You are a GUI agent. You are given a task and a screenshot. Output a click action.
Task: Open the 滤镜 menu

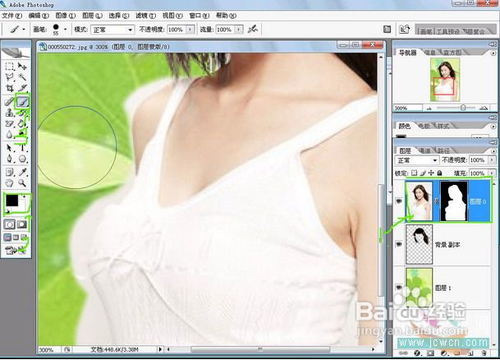[x=145, y=16]
